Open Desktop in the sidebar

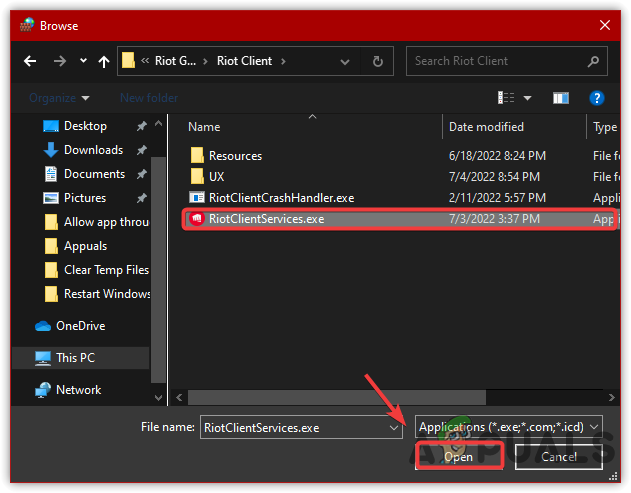[x=85, y=126]
